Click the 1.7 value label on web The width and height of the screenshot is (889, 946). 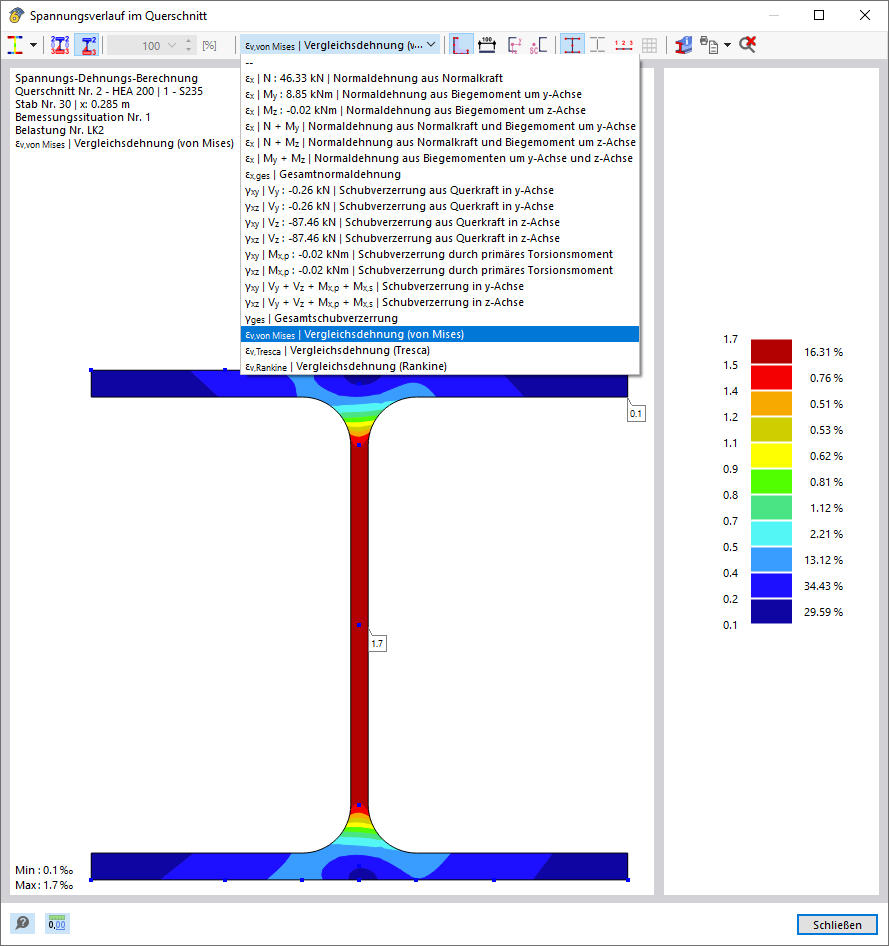coord(377,643)
